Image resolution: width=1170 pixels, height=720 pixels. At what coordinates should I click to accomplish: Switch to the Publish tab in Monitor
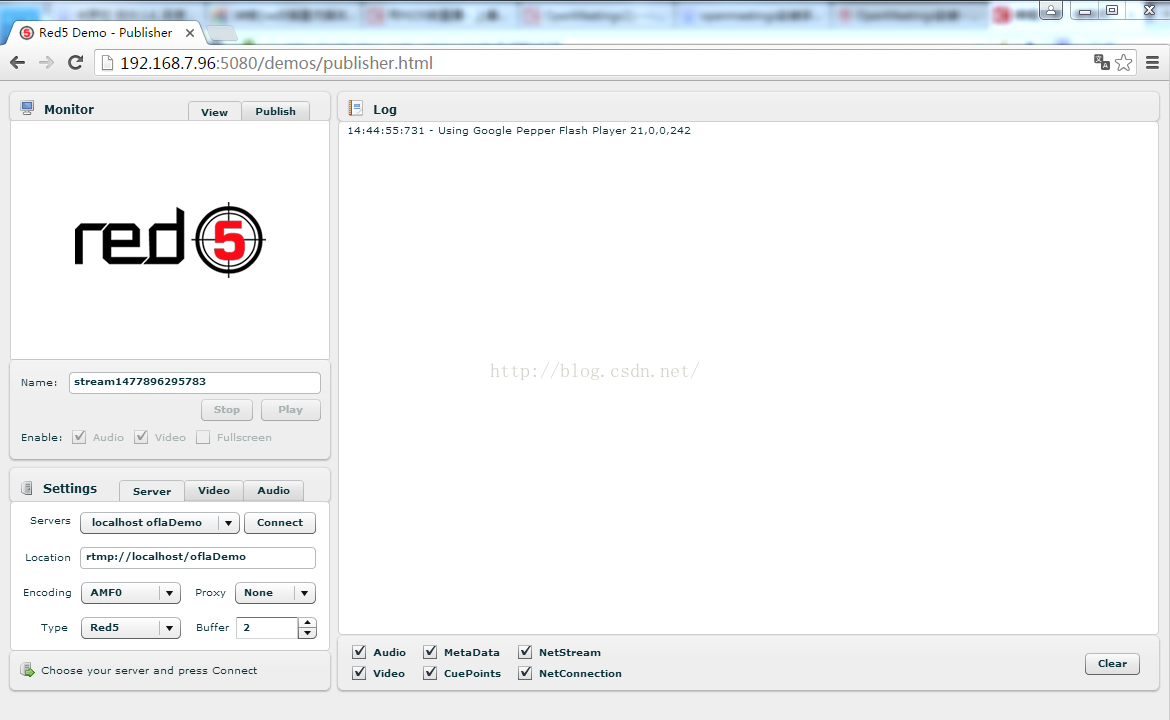[x=275, y=110]
